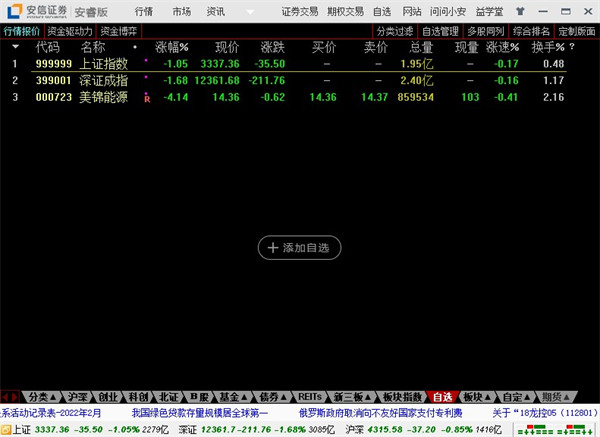Open 问问小安 assistant
Image resolution: width=600 pixels, height=437 pixels.
(448, 12)
